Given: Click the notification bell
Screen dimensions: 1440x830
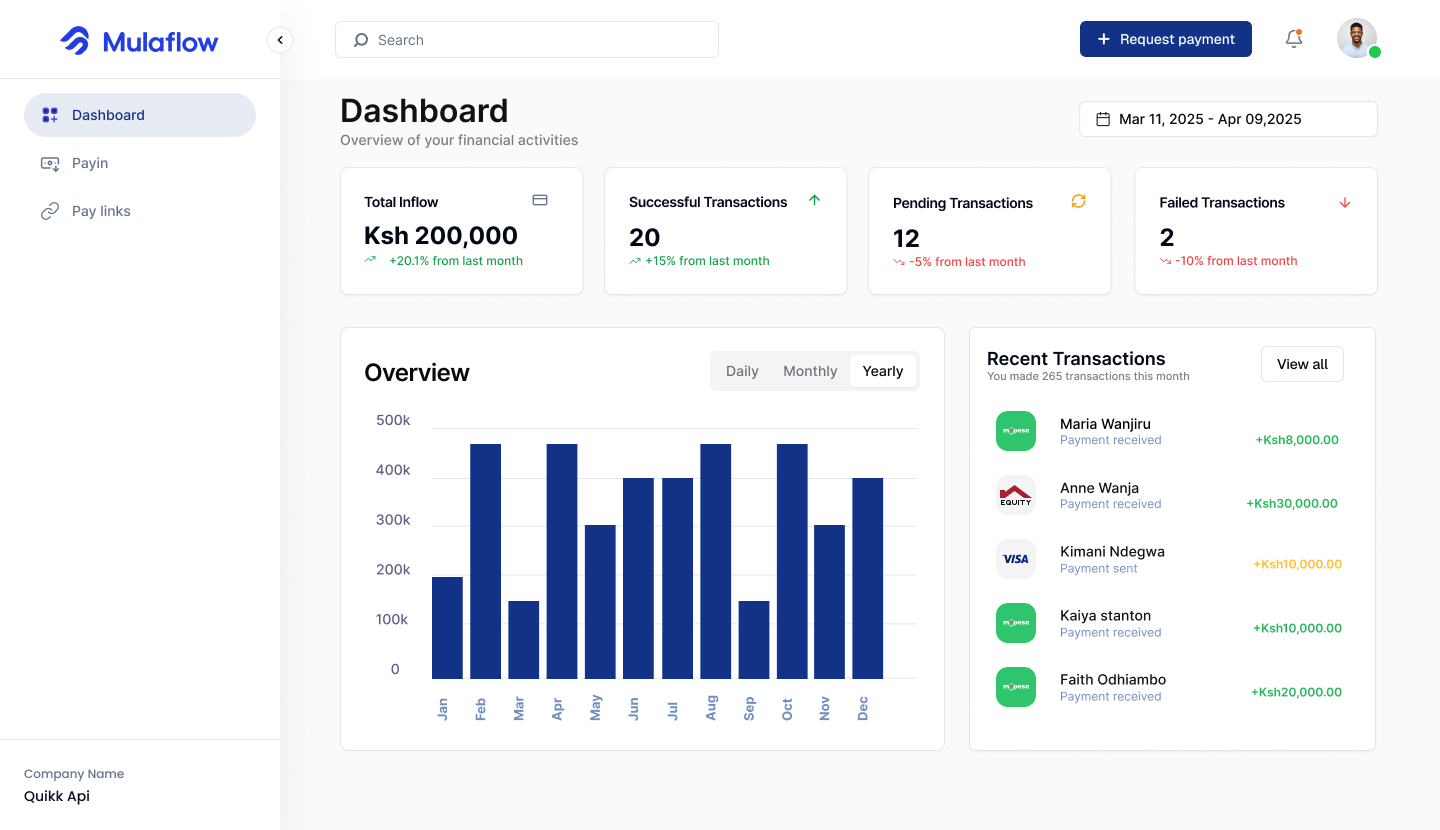Looking at the screenshot, I should [1293, 38].
